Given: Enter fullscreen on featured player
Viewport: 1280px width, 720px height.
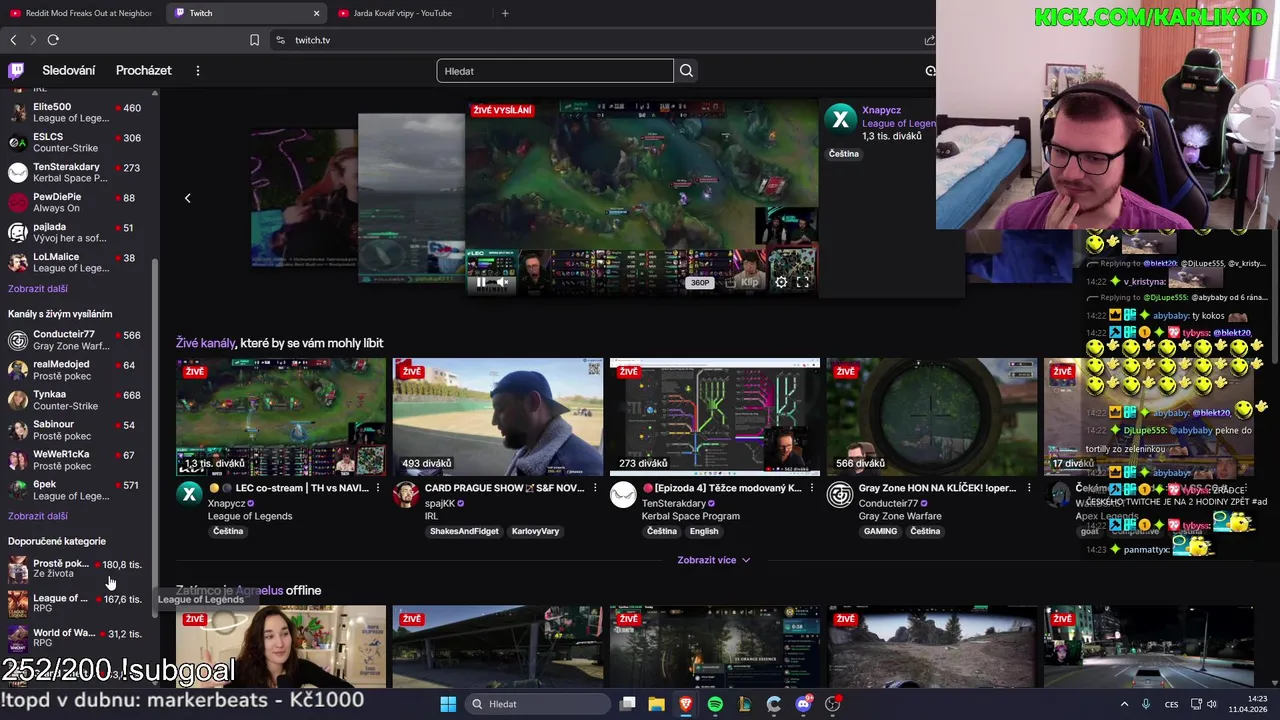Looking at the screenshot, I should pos(802,283).
